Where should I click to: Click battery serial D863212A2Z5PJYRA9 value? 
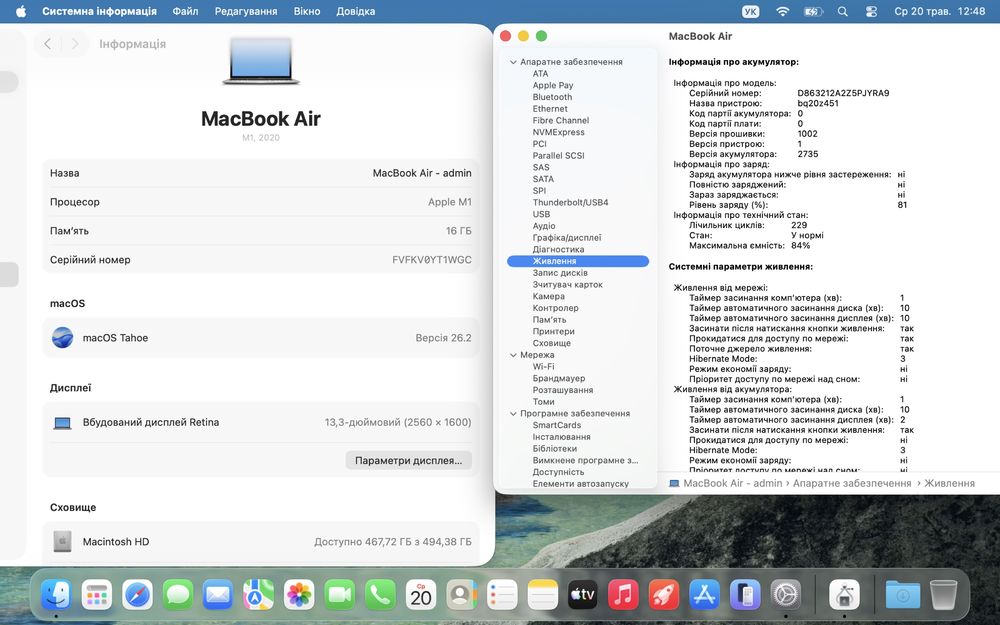843,93
